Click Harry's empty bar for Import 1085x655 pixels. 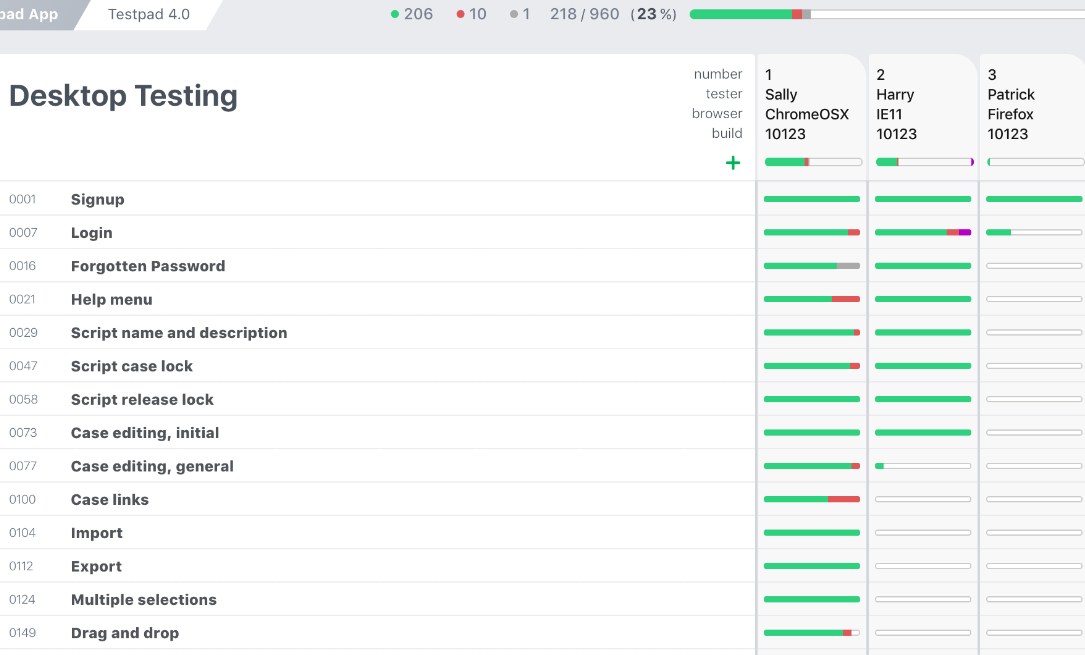click(923, 533)
